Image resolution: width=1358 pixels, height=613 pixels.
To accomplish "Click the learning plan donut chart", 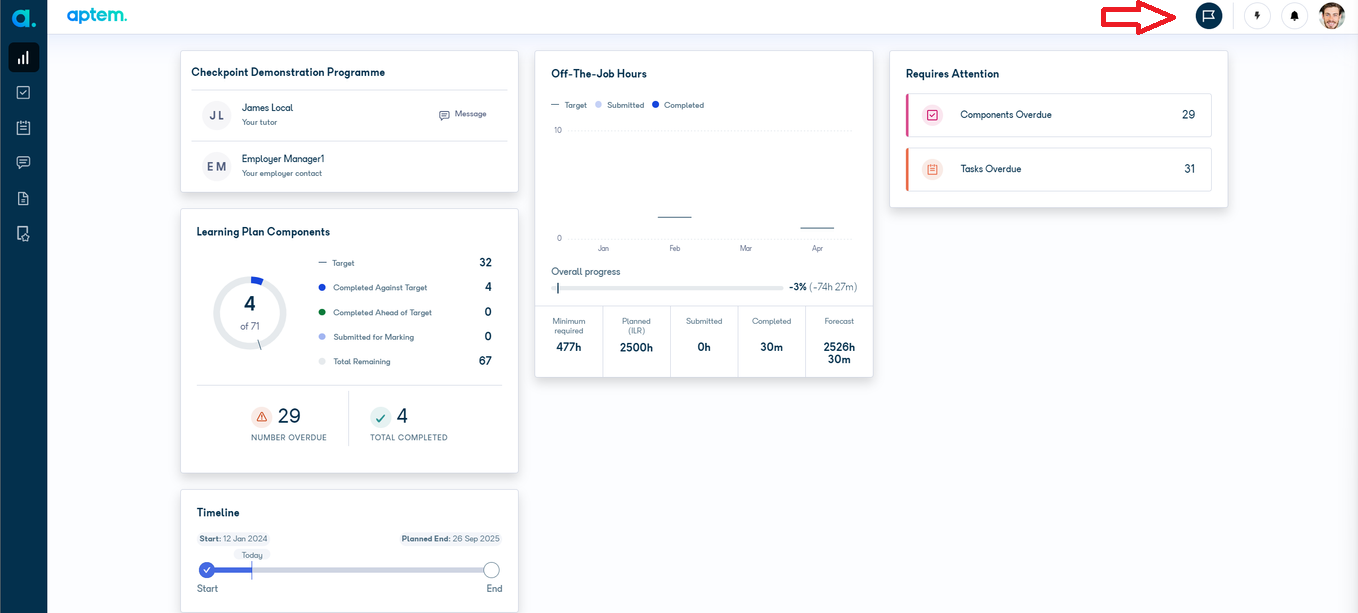I will click(250, 313).
